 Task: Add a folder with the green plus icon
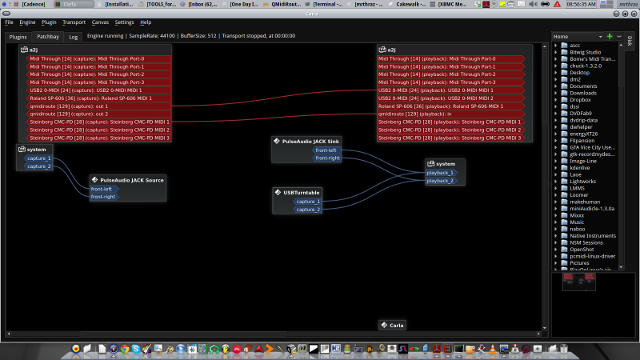tap(609, 36)
